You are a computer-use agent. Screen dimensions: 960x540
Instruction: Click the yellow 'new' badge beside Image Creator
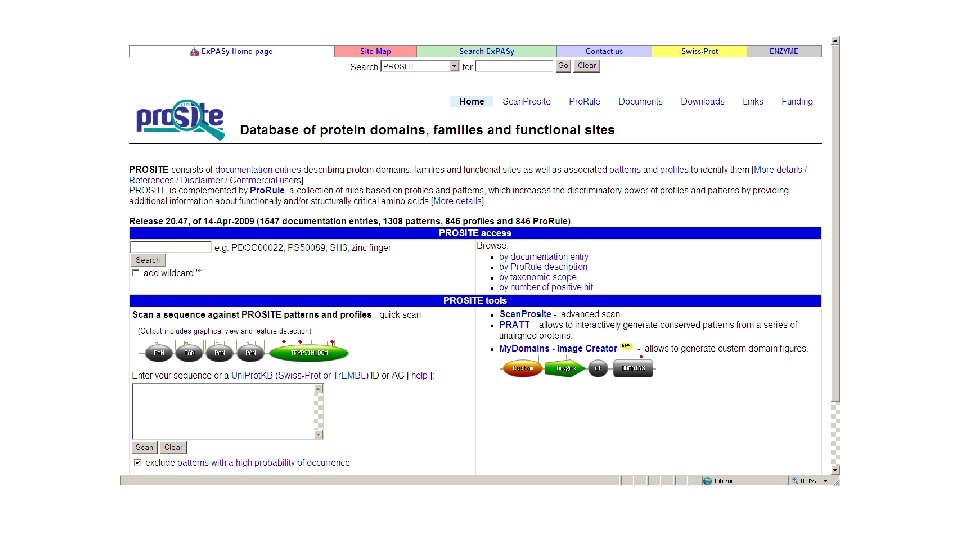tap(626, 347)
